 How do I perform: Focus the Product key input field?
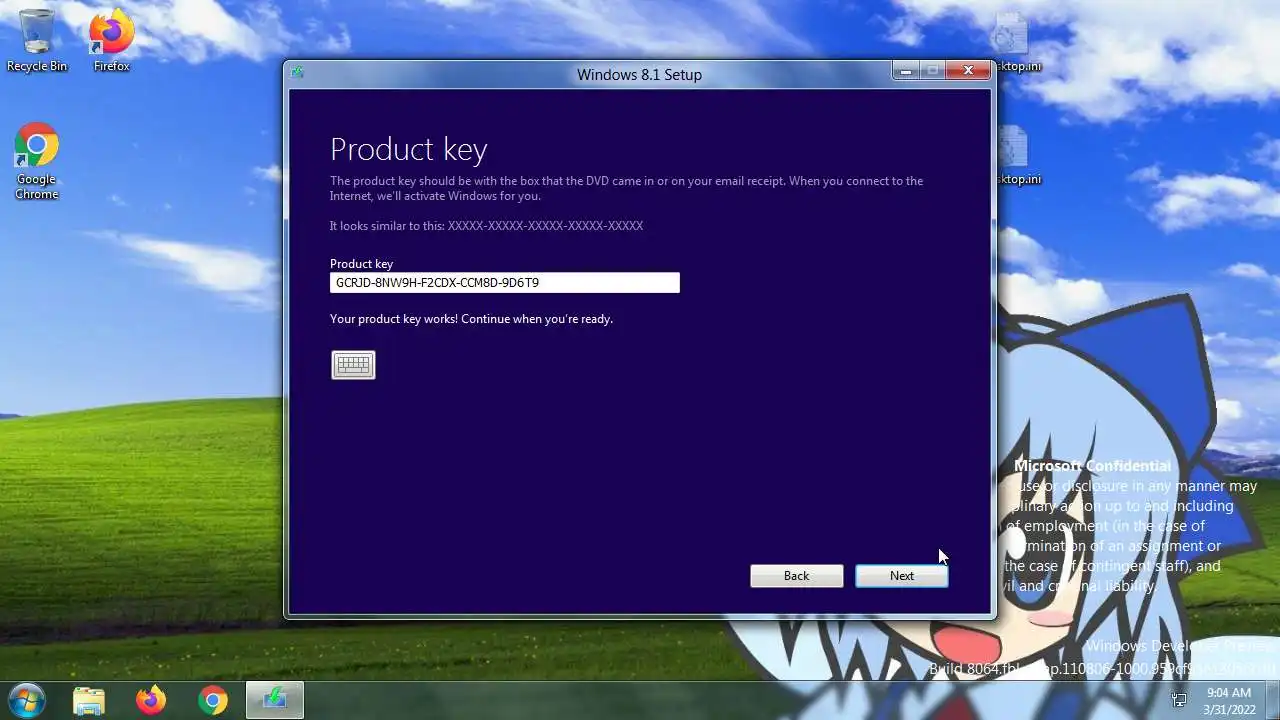coord(505,283)
